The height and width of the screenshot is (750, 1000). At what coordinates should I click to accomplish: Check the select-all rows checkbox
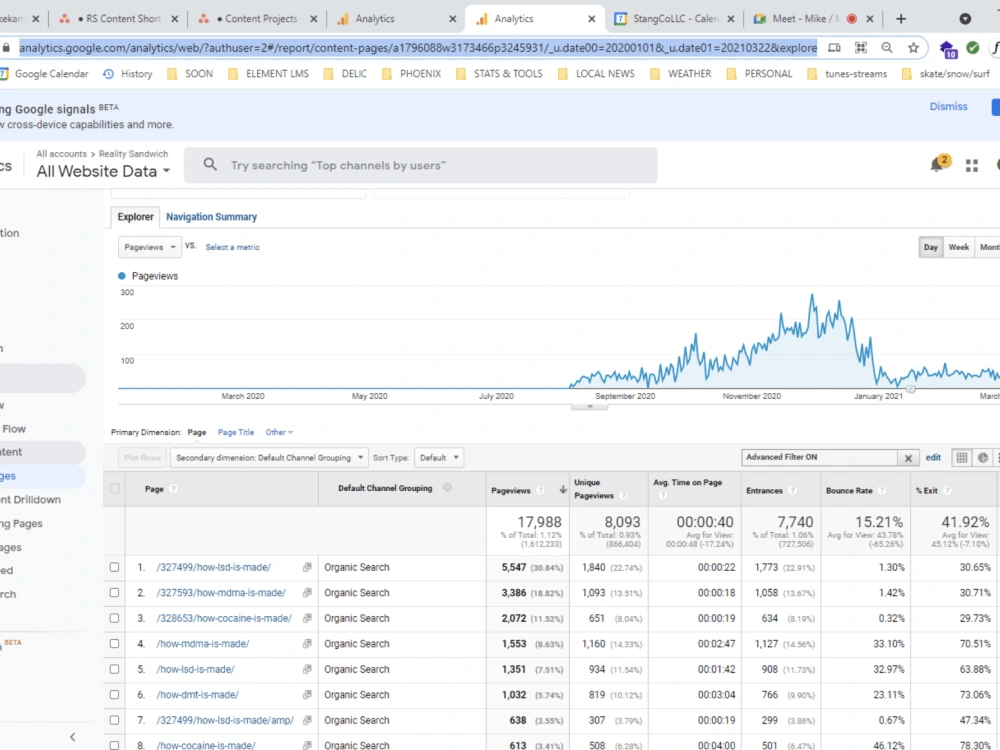(114, 489)
